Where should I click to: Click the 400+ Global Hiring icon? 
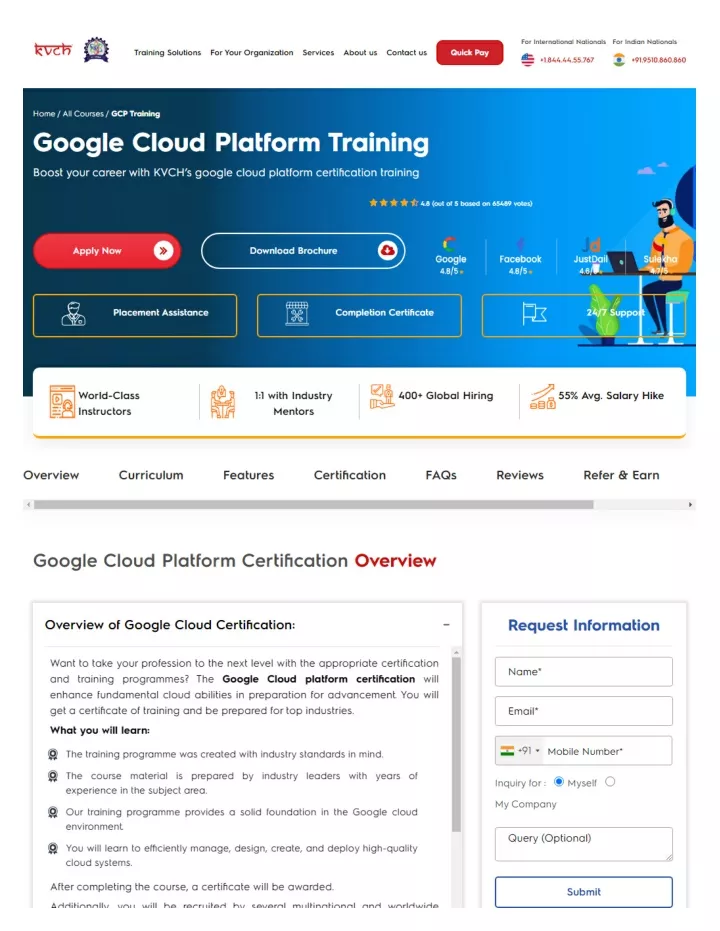pyautogui.click(x=382, y=396)
